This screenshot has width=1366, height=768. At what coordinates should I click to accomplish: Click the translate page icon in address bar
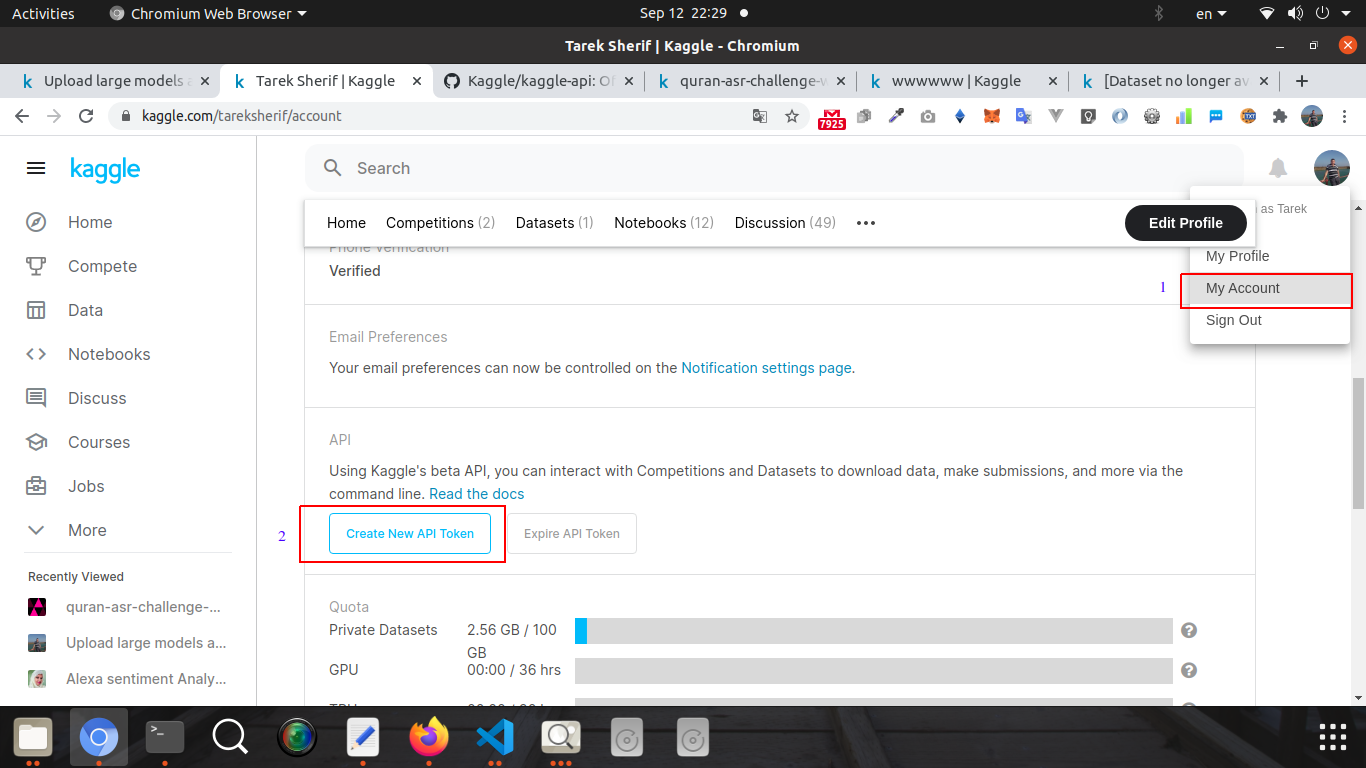click(760, 116)
